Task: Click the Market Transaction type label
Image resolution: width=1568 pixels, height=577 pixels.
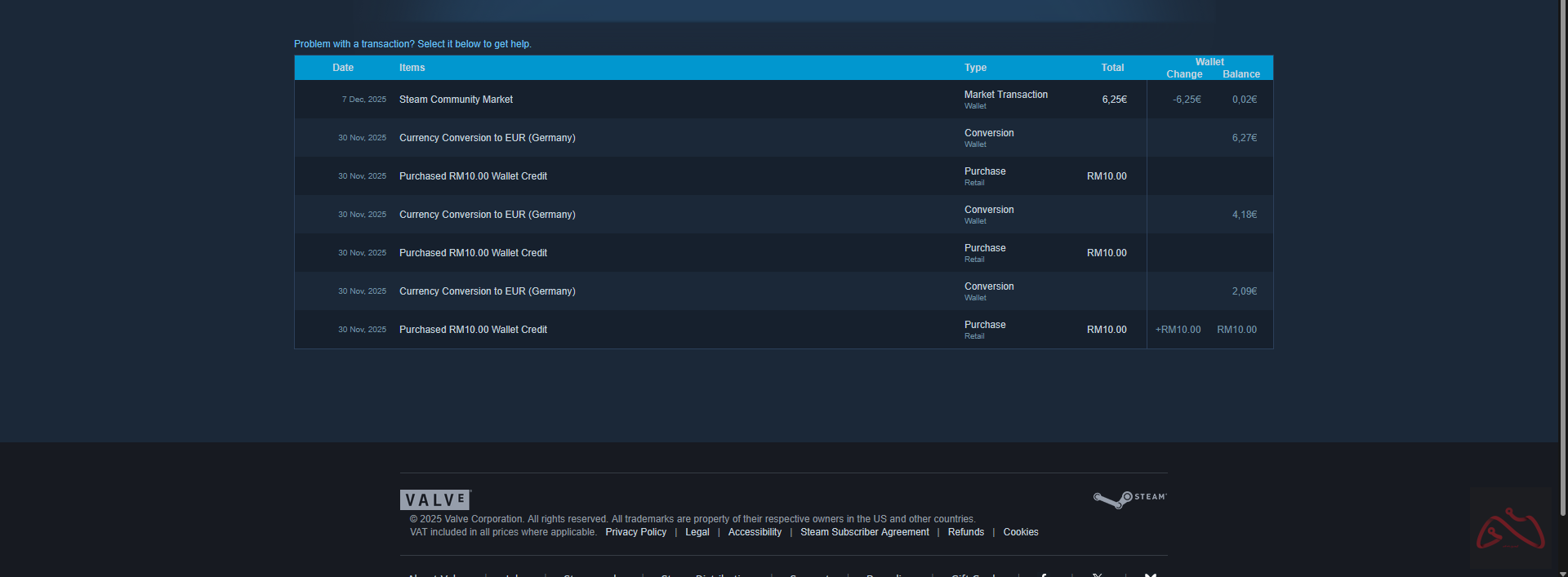Action: pyautogui.click(x=1005, y=95)
